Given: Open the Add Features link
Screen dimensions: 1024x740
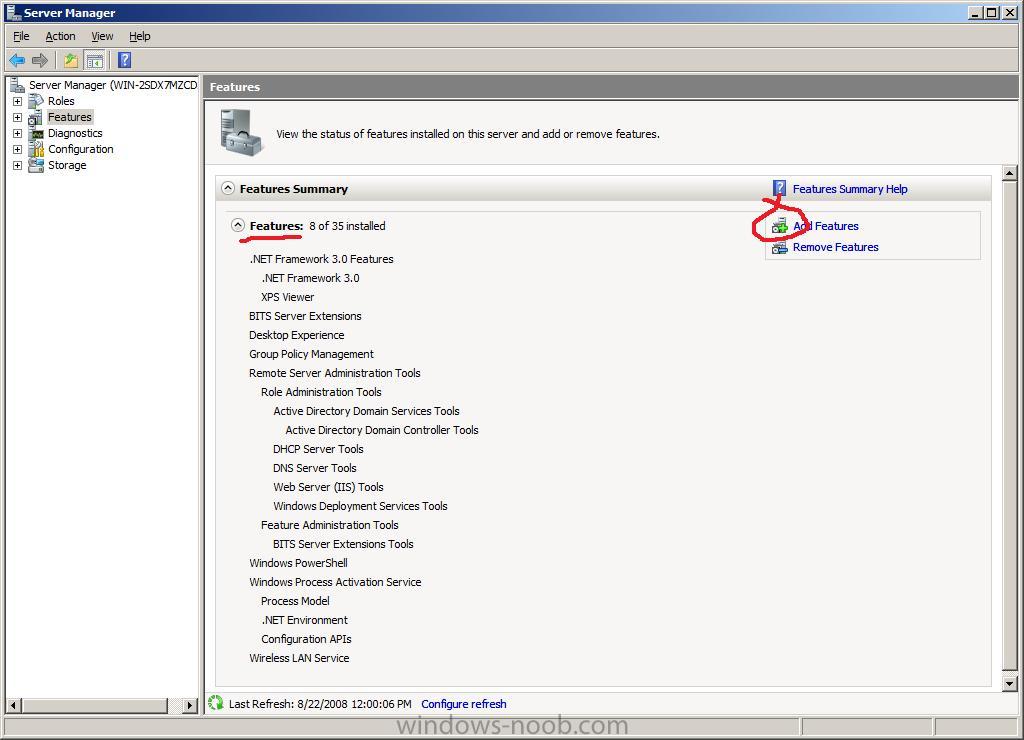Looking at the screenshot, I should tap(825, 227).
